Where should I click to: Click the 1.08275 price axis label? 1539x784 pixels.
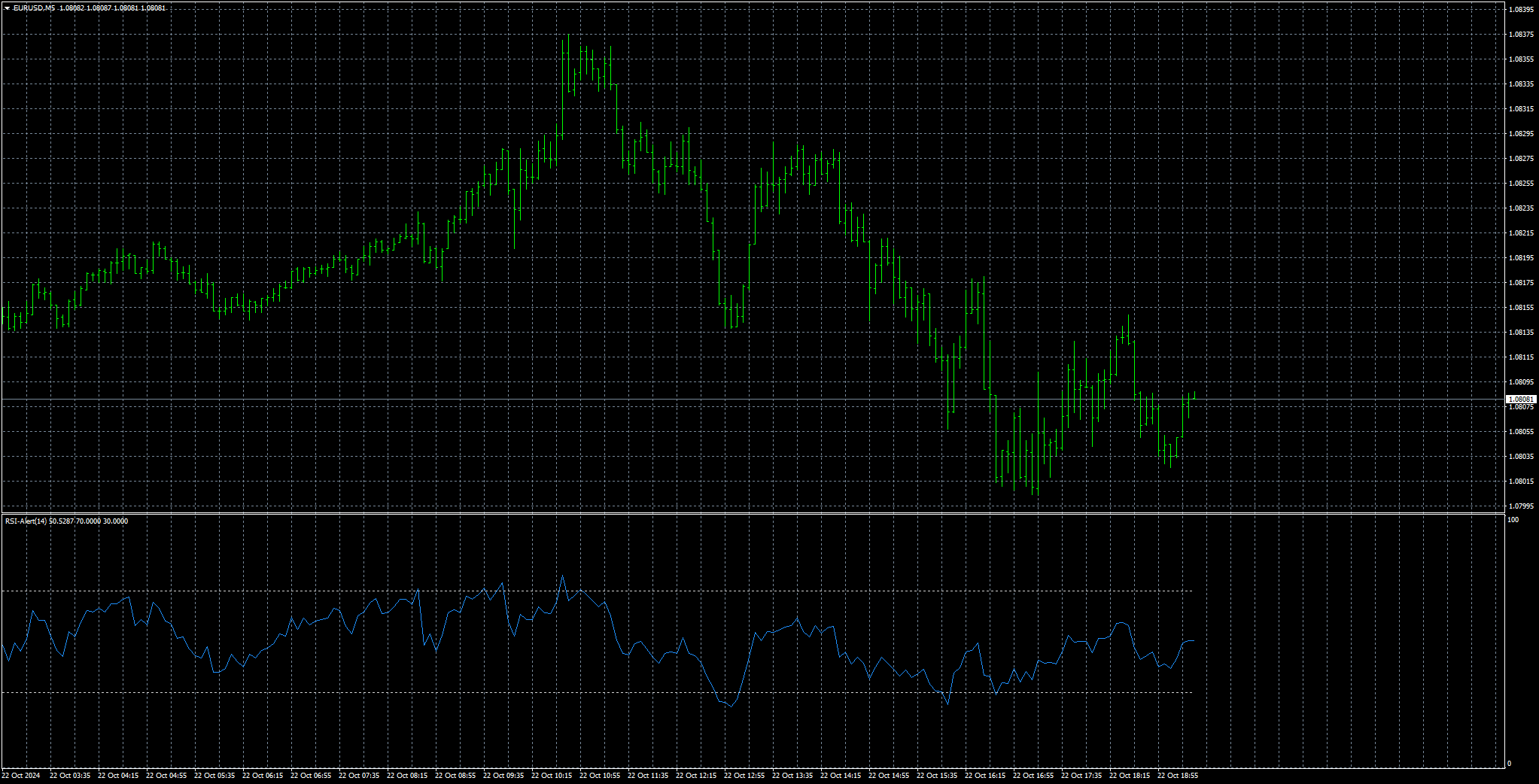(x=1522, y=159)
